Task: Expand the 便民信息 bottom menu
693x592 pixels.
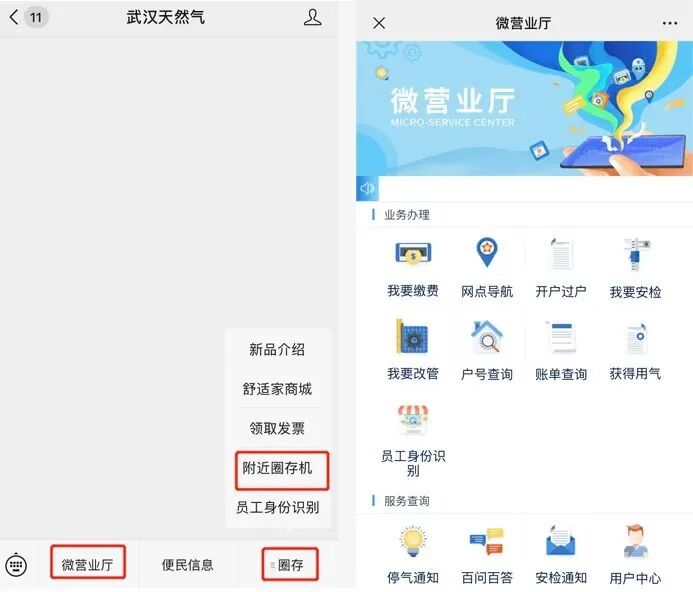Action: point(187,565)
